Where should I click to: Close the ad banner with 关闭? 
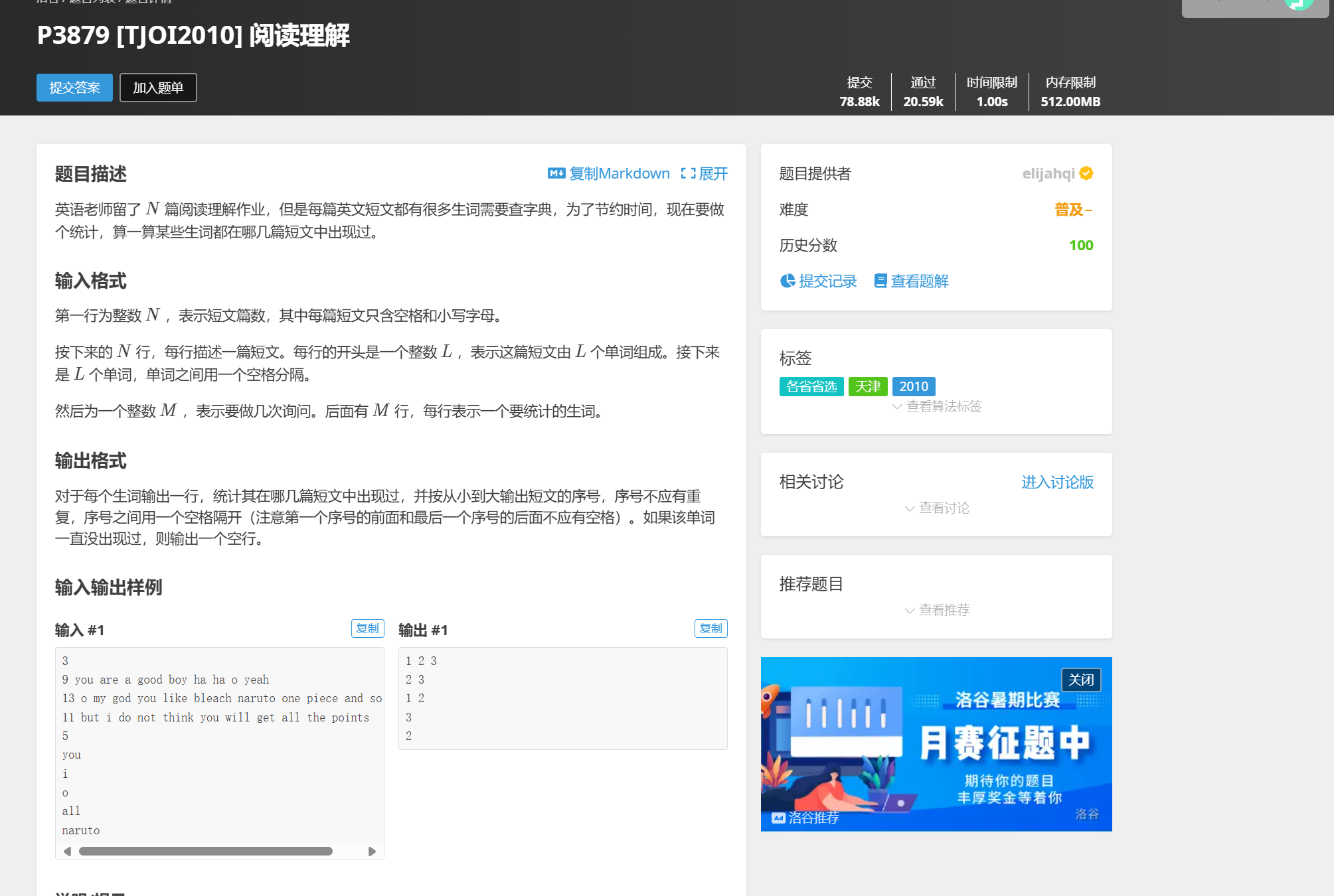[1080, 680]
